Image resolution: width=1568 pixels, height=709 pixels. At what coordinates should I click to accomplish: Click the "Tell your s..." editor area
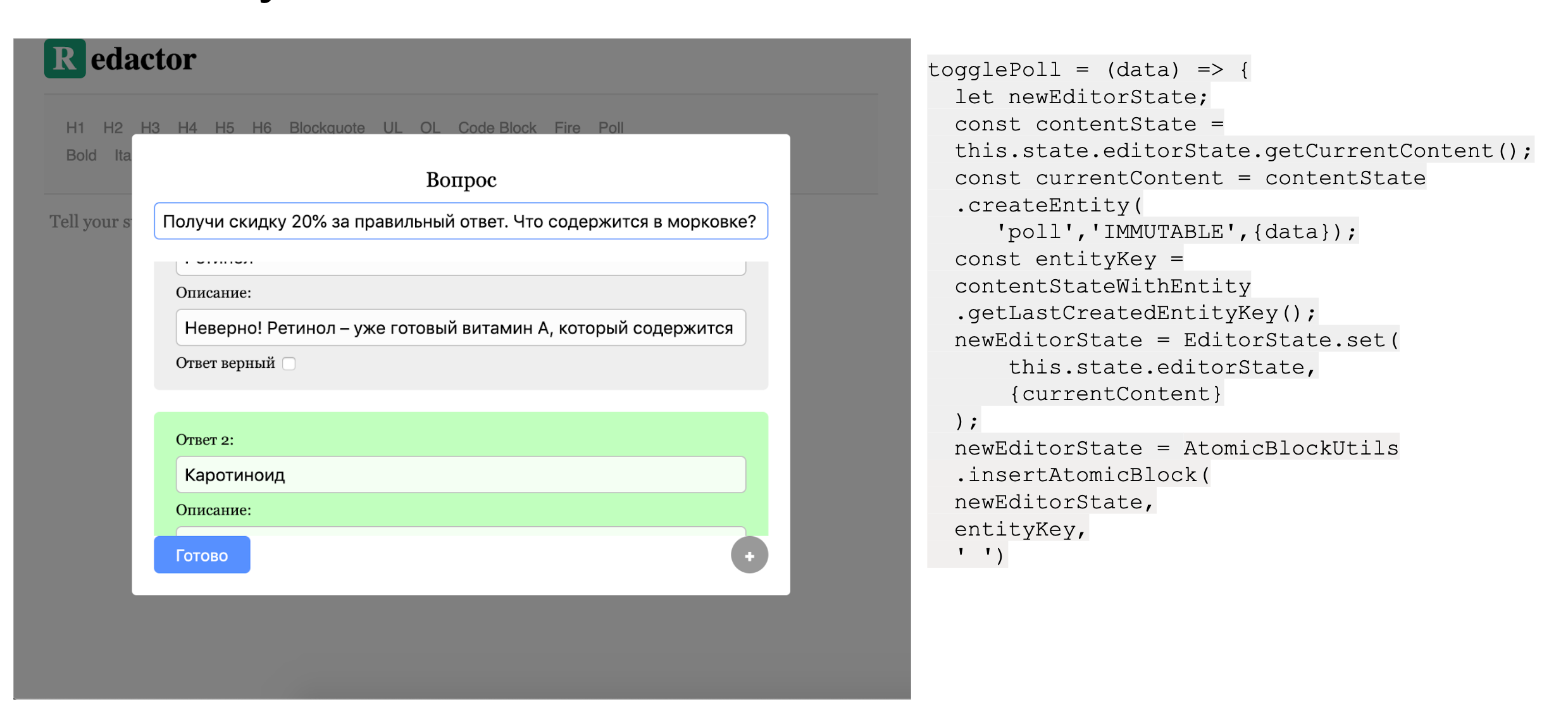click(92, 221)
